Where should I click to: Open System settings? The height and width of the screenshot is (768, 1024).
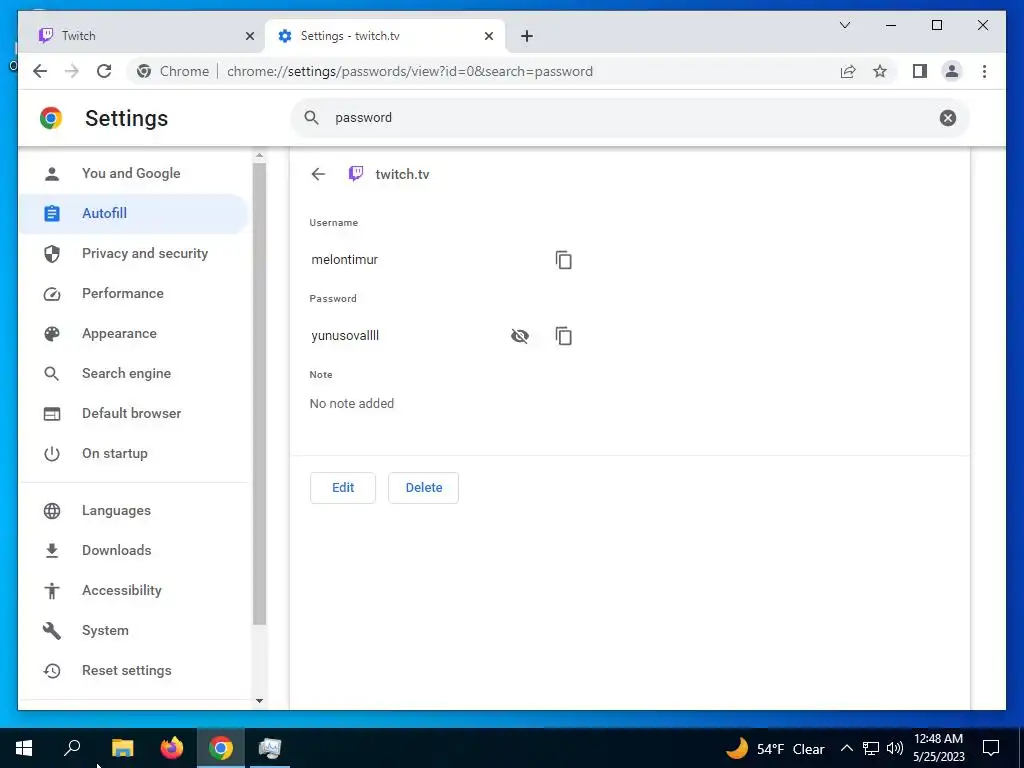[x=133, y=630]
